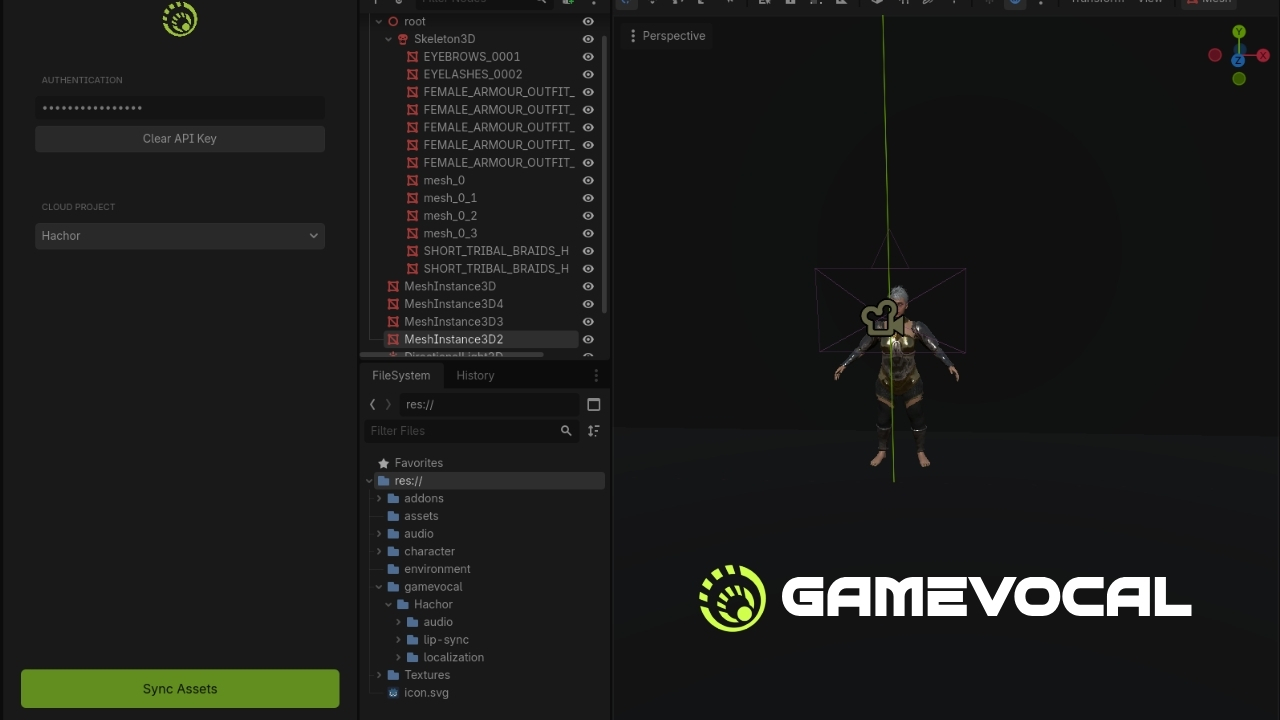The height and width of the screenshot is (720, 1280).
Task: Click the Filter Files search magnifier
Action: tap(566, 431)
